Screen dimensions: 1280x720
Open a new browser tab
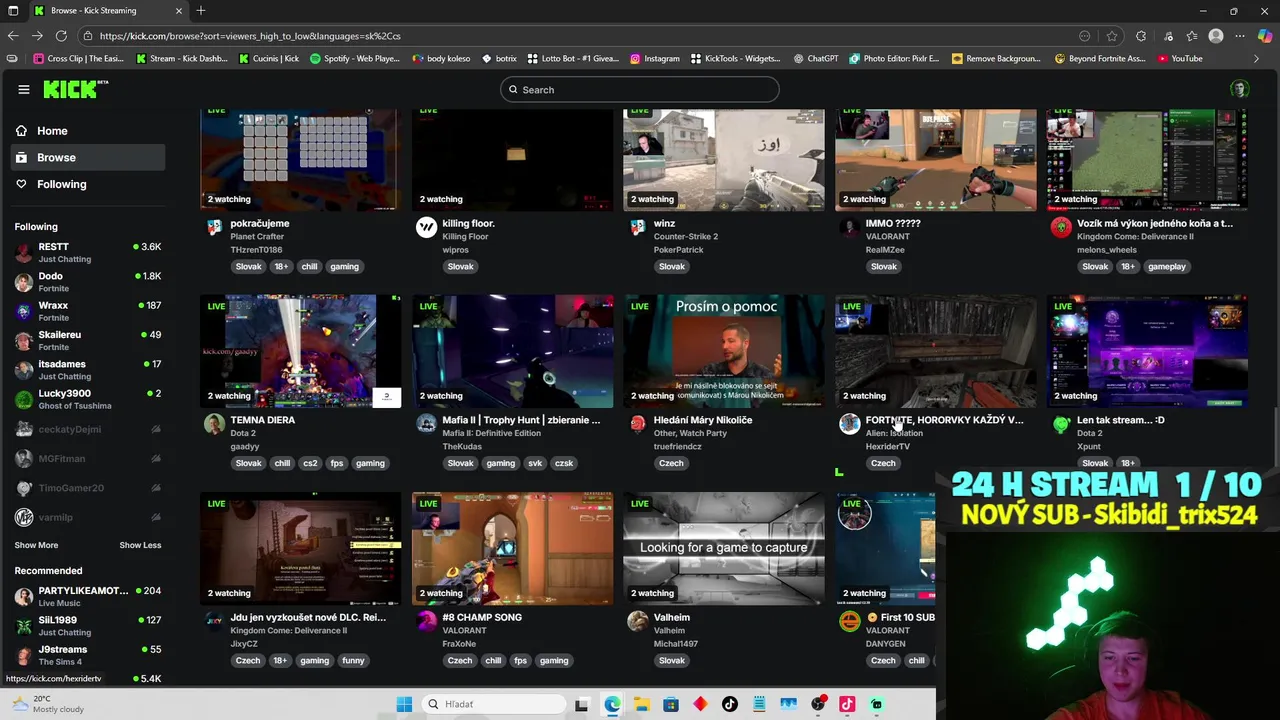(201, 11)
